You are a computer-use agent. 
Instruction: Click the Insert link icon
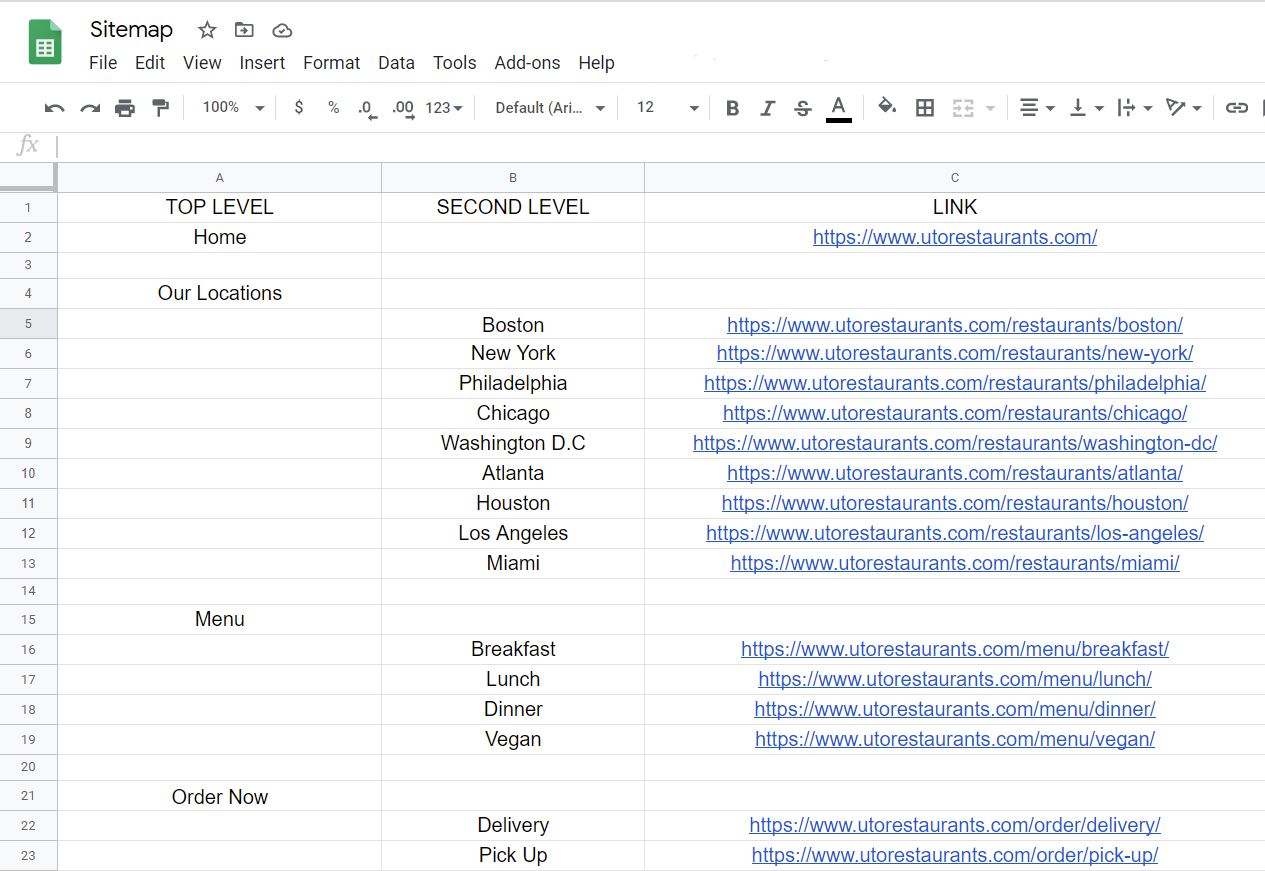pyautogui.click(x=1237, y=108)
